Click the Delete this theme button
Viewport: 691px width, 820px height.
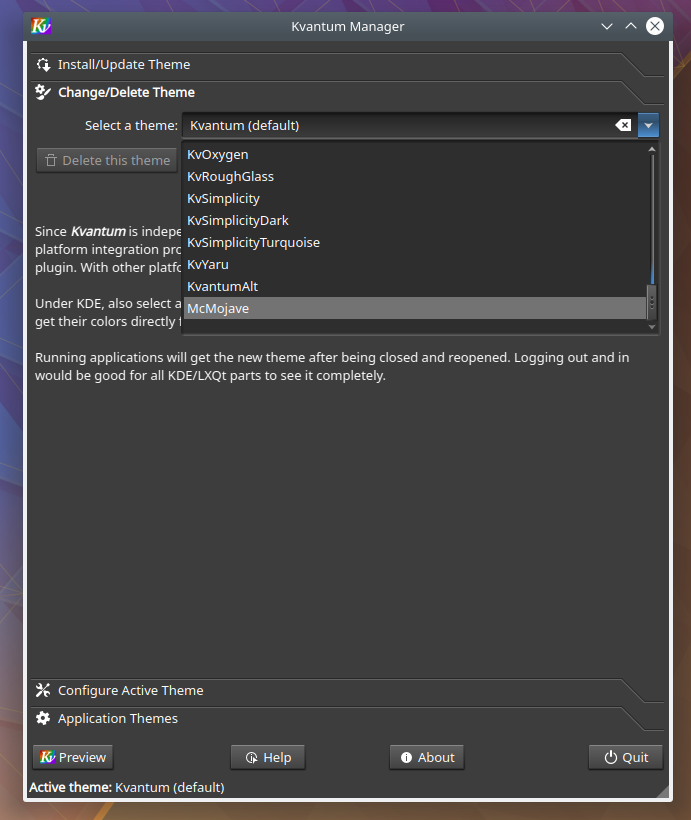pyautogui.click(x=107, y=161)
